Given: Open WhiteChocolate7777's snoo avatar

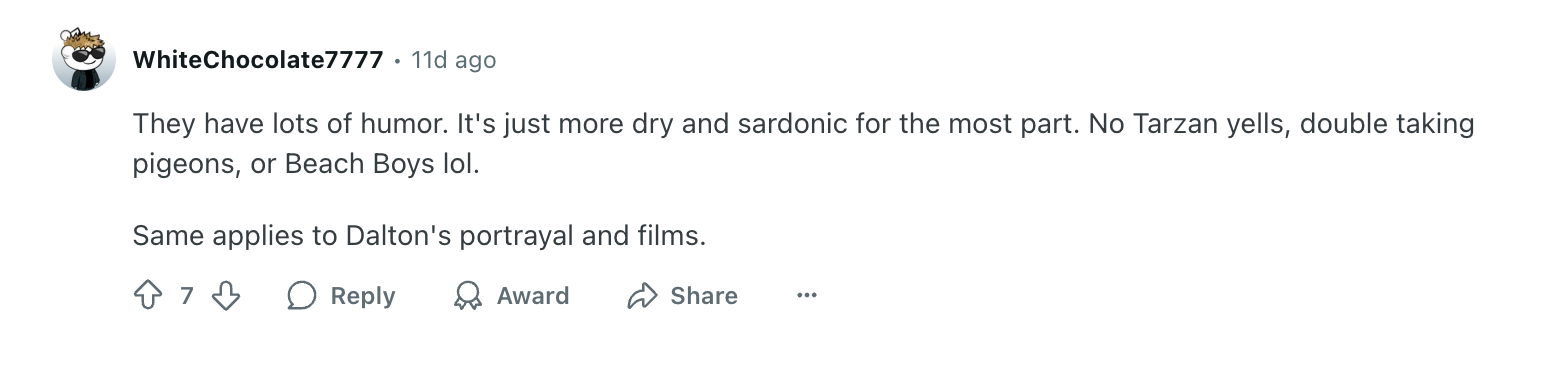Looking at the screenshot, I should click(x=84, y=60).
